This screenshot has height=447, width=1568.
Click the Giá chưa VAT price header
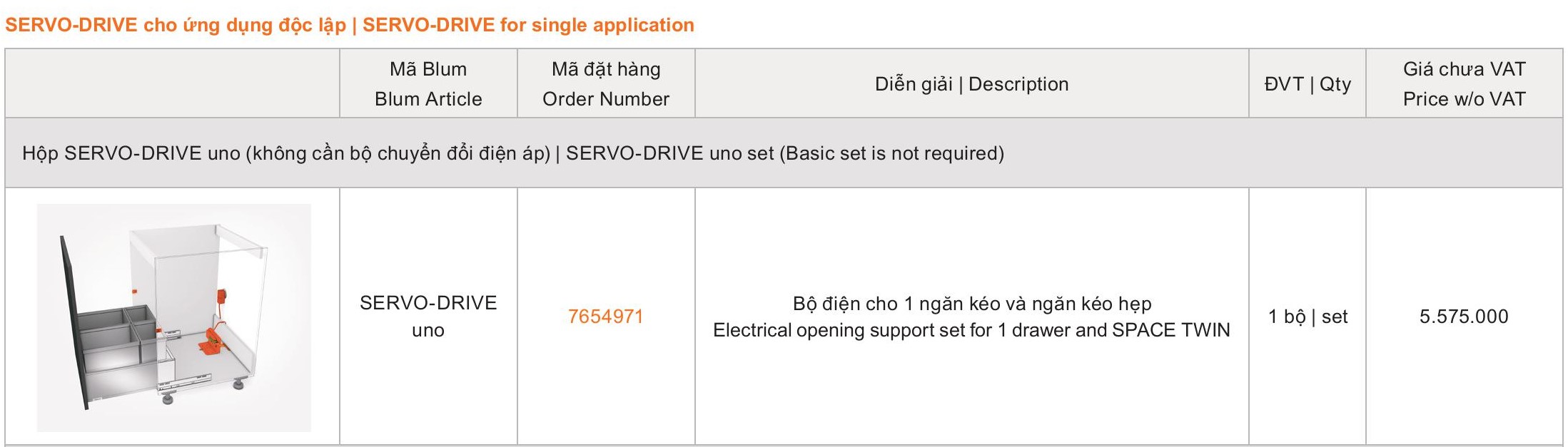[1464, 83]
